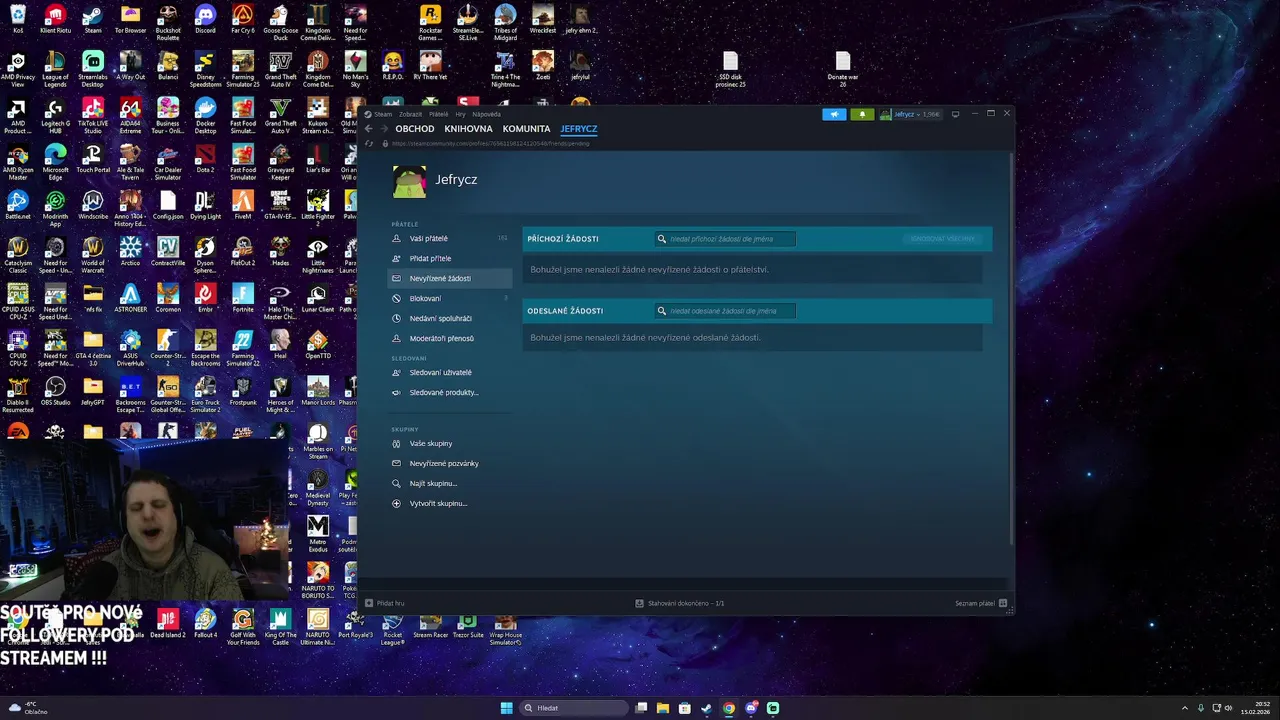Open Přidat přítele in the sidebar
Image resolution: width=1280 pixels, height=720 pixels.
[449, 258]
